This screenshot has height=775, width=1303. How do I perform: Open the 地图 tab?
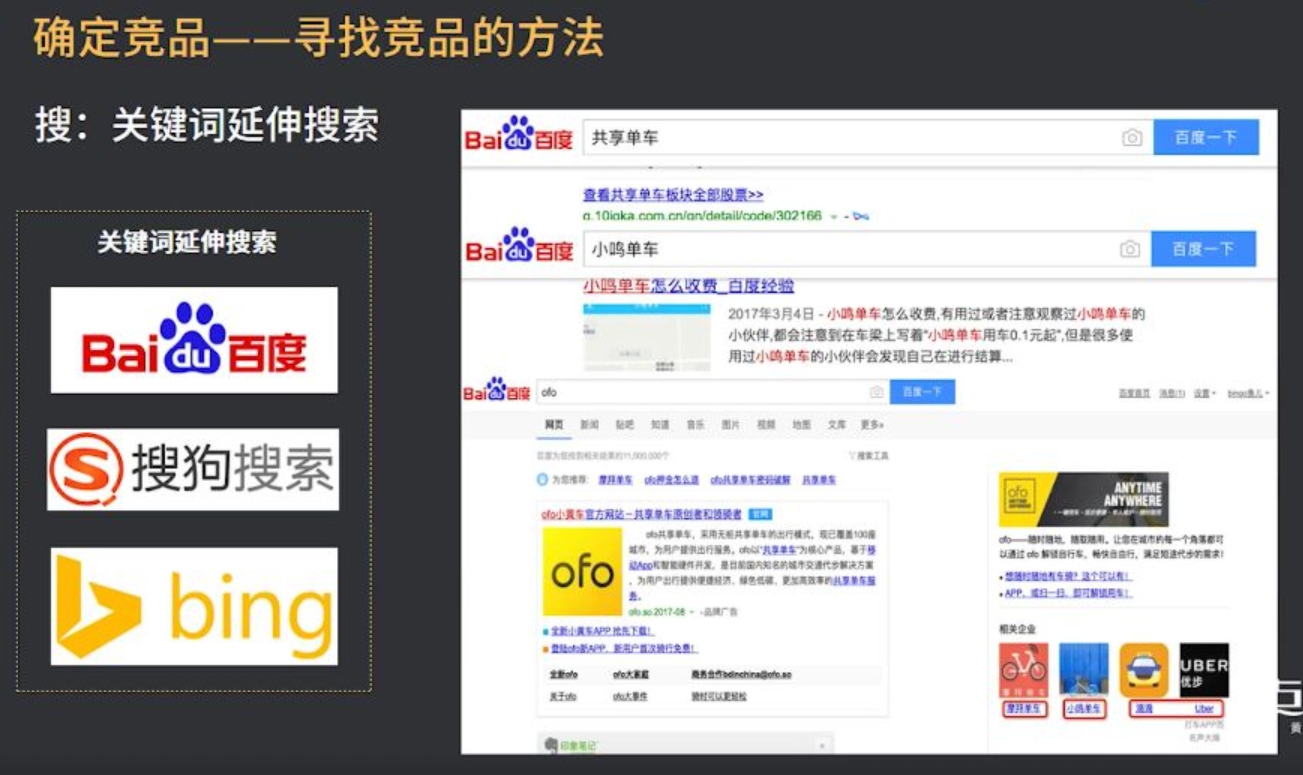(802, 425)
